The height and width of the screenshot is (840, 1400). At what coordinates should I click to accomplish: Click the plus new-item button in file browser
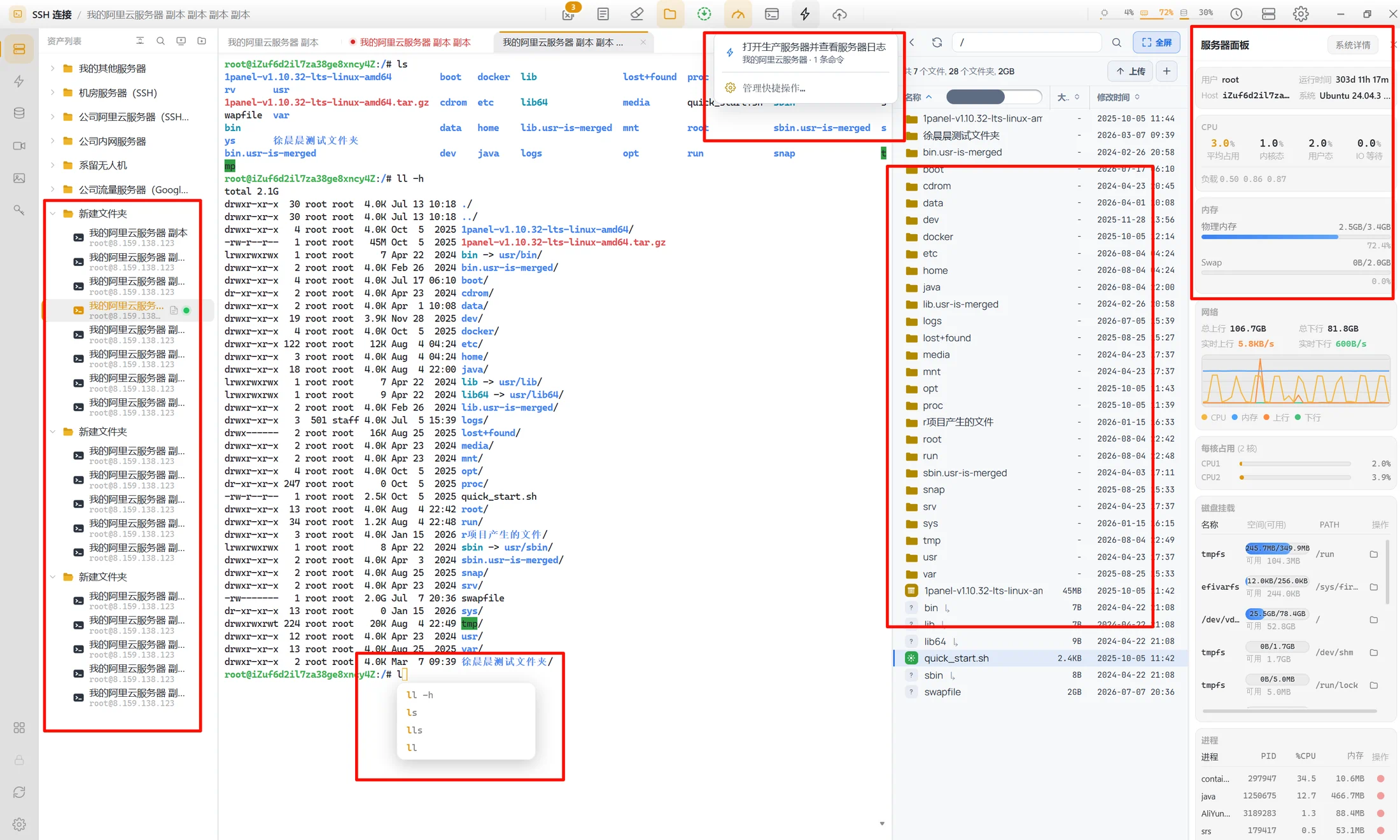pyautogui.click(x=1166, y=71)
